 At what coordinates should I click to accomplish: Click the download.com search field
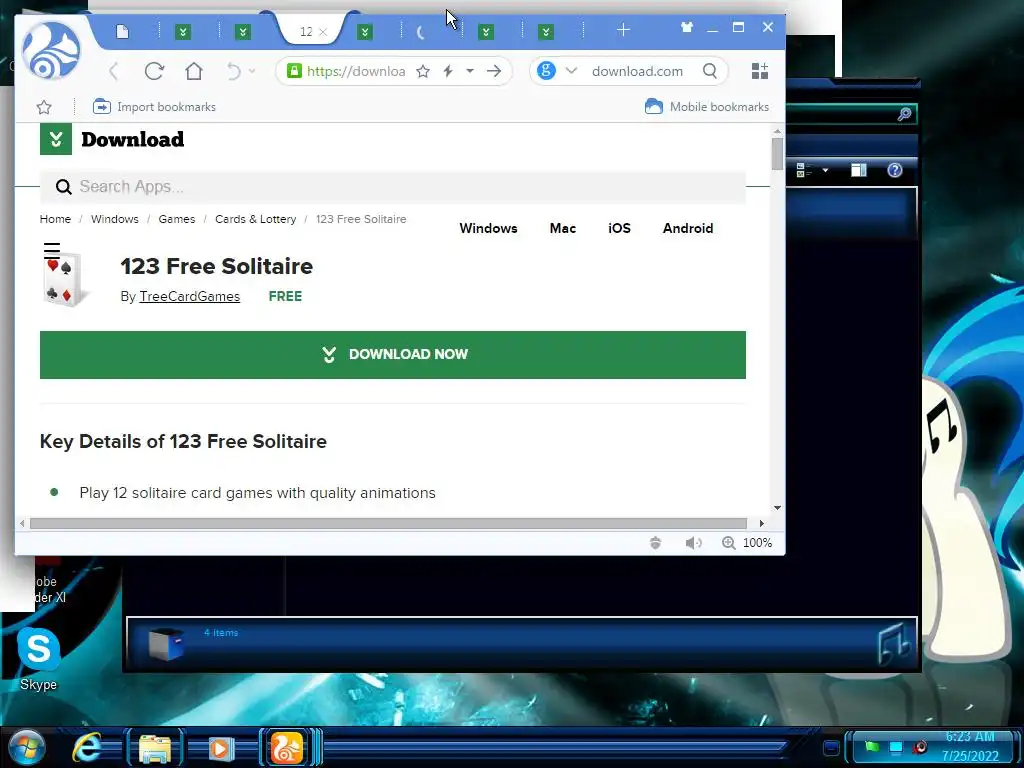[637, 71]
